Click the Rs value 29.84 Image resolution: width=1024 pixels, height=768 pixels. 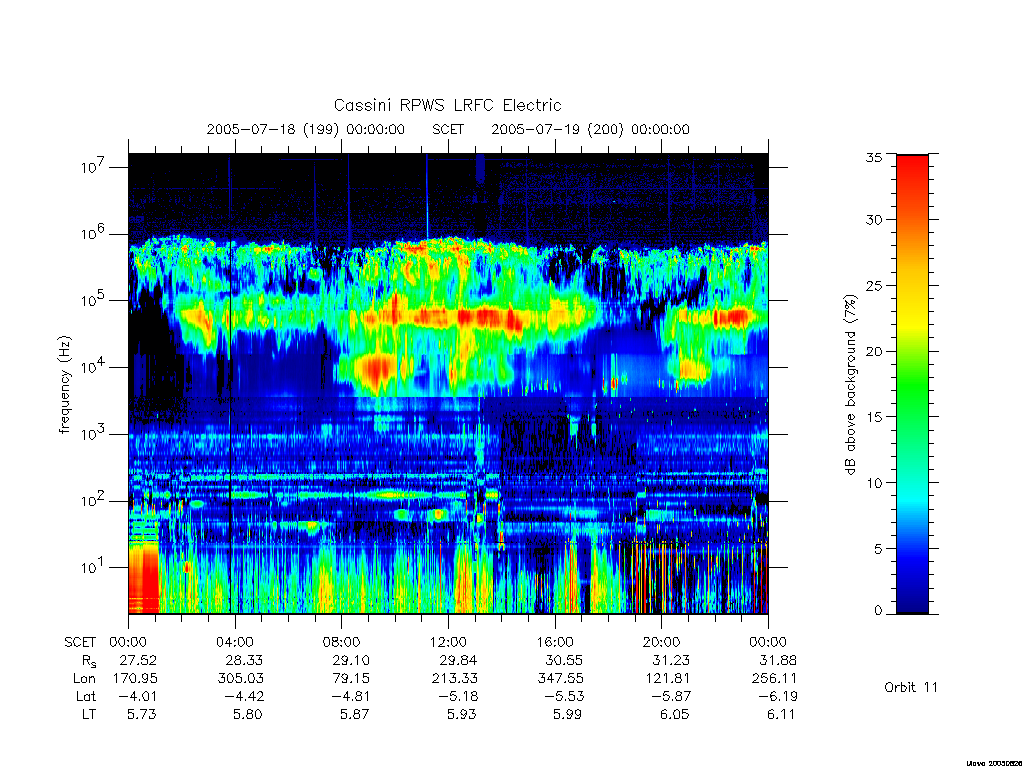click(x=457, y=660)
